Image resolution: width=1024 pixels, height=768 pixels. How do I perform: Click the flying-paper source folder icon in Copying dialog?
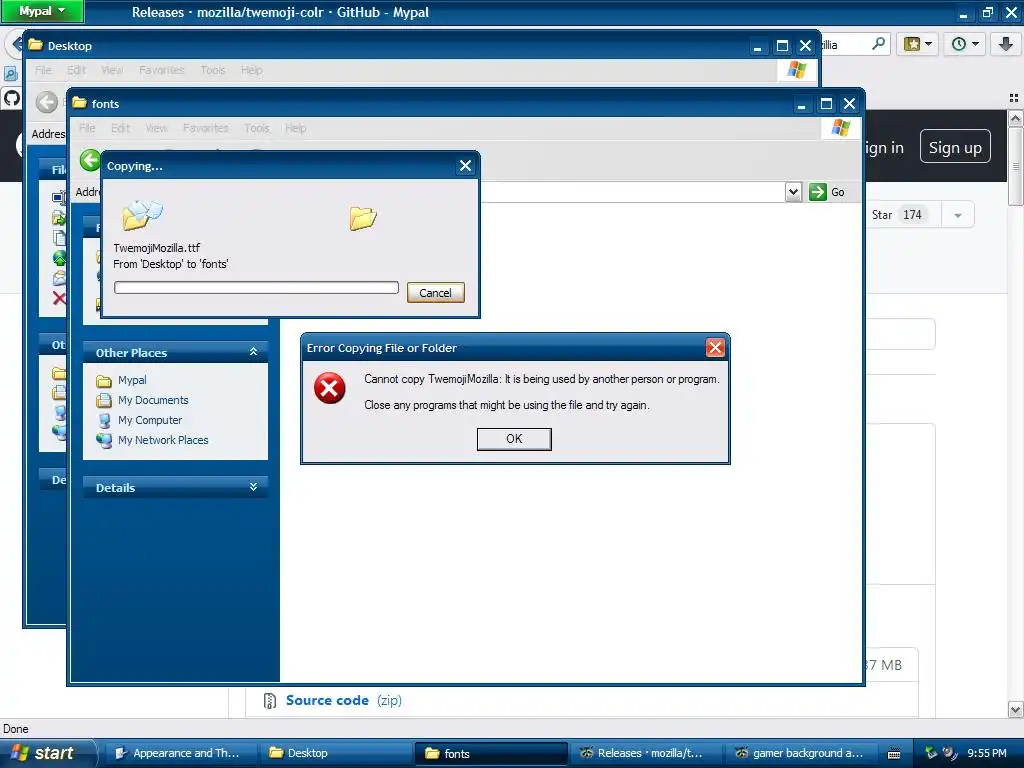(x=142, y=215)
